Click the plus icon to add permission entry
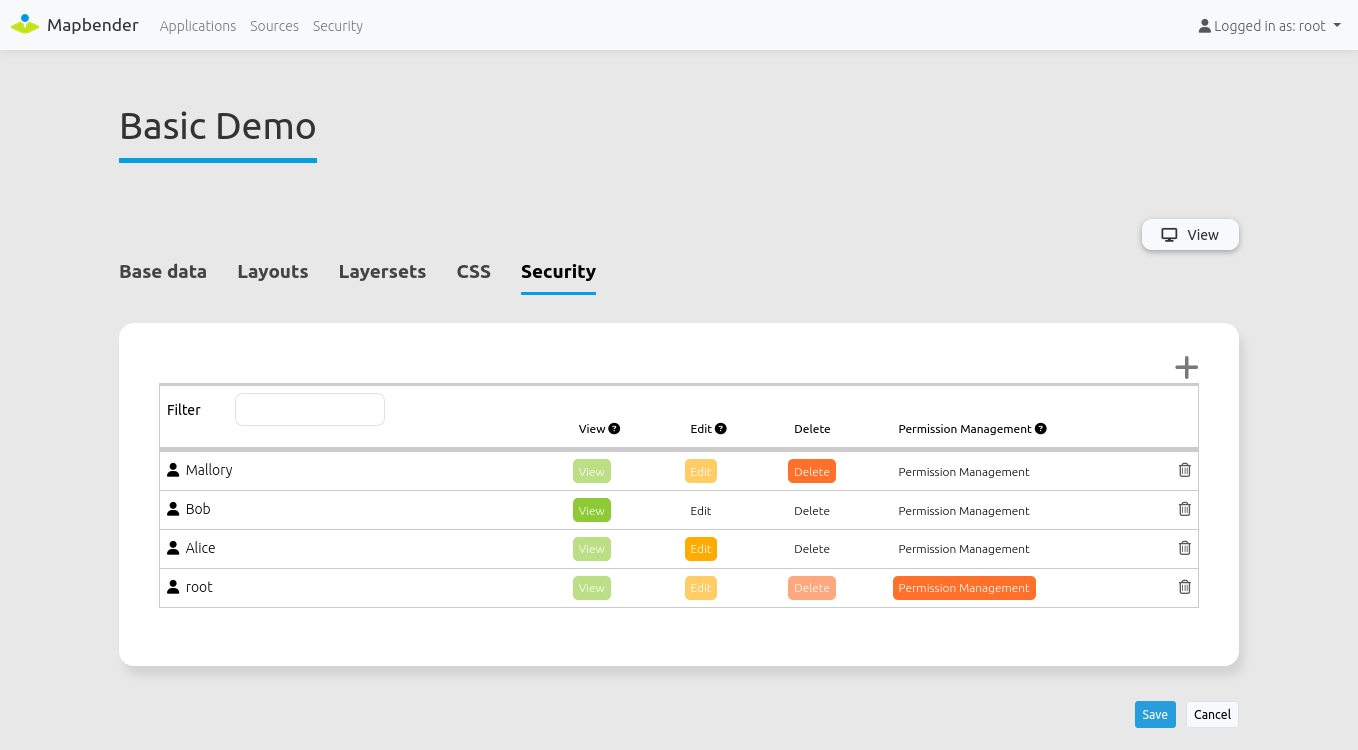Viewport: 1358px width, 750px height. [1186, 368]
